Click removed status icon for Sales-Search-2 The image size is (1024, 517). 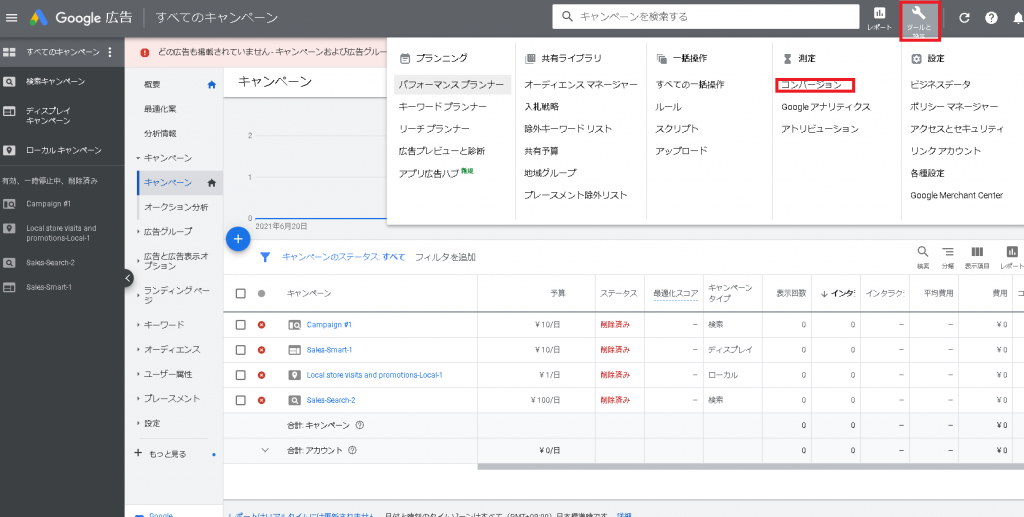click(x=261, y=400)
